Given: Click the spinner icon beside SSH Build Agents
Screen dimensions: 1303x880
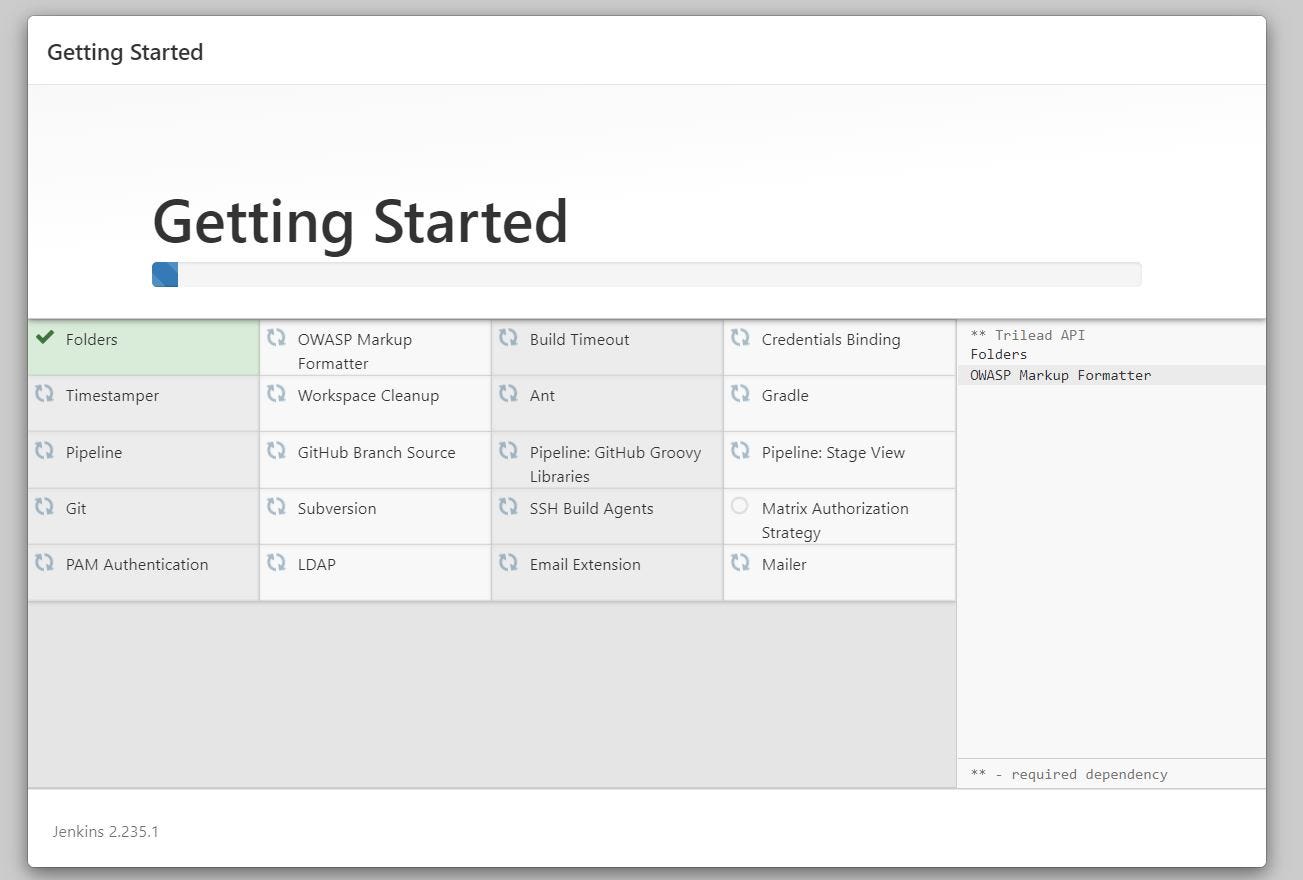Looking at the screenshot, I should [508, 507].
